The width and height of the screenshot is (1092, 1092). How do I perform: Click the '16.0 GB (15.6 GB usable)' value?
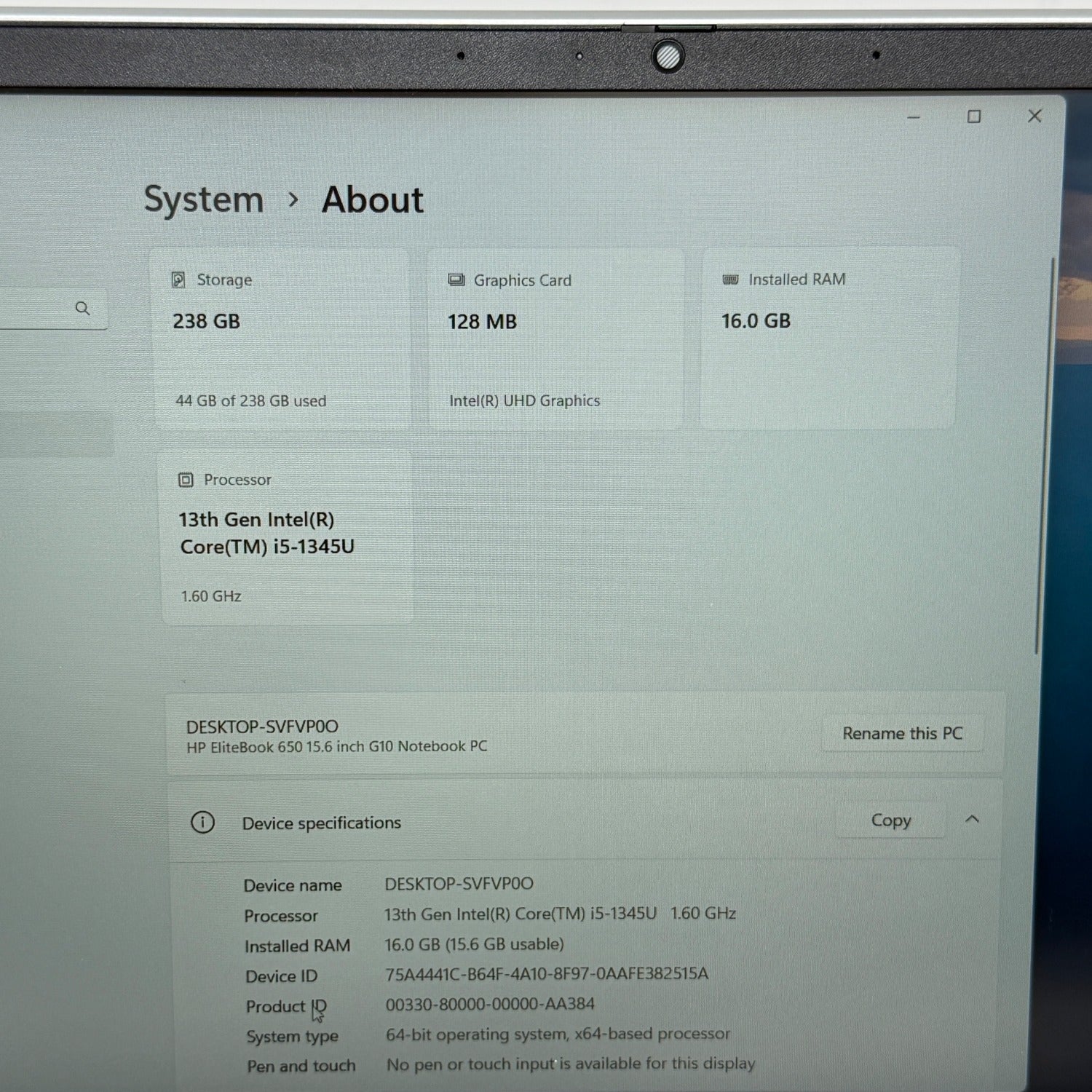click(475, 944)
